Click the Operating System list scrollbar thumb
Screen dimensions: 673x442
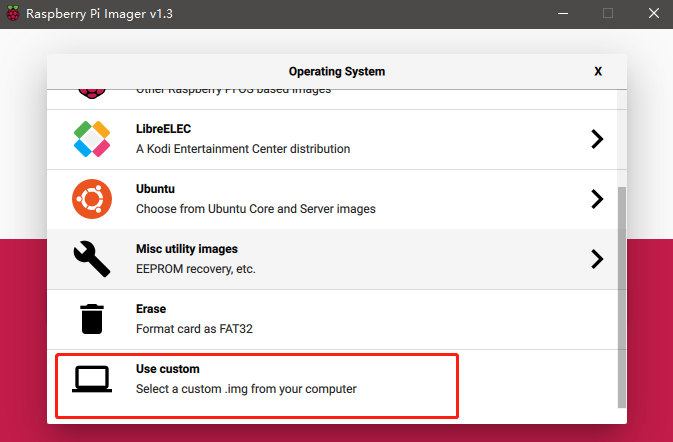coord(621,297)
